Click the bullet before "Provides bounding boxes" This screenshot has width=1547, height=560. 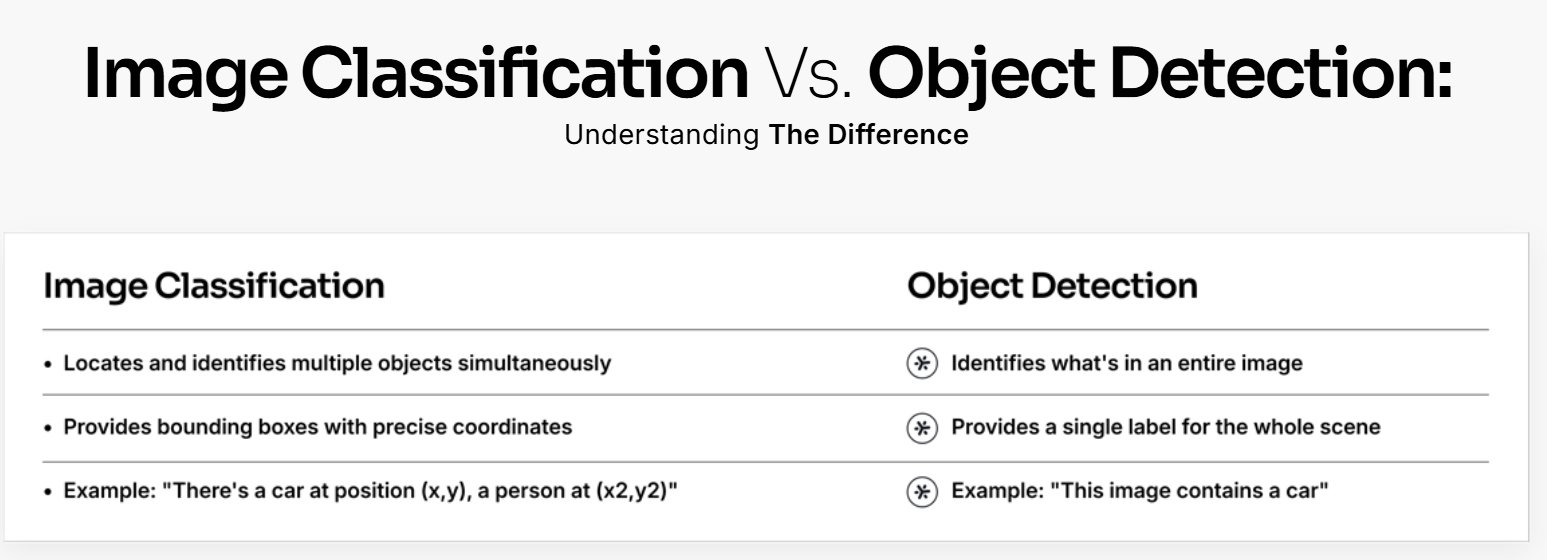click(x=48, y=428)
